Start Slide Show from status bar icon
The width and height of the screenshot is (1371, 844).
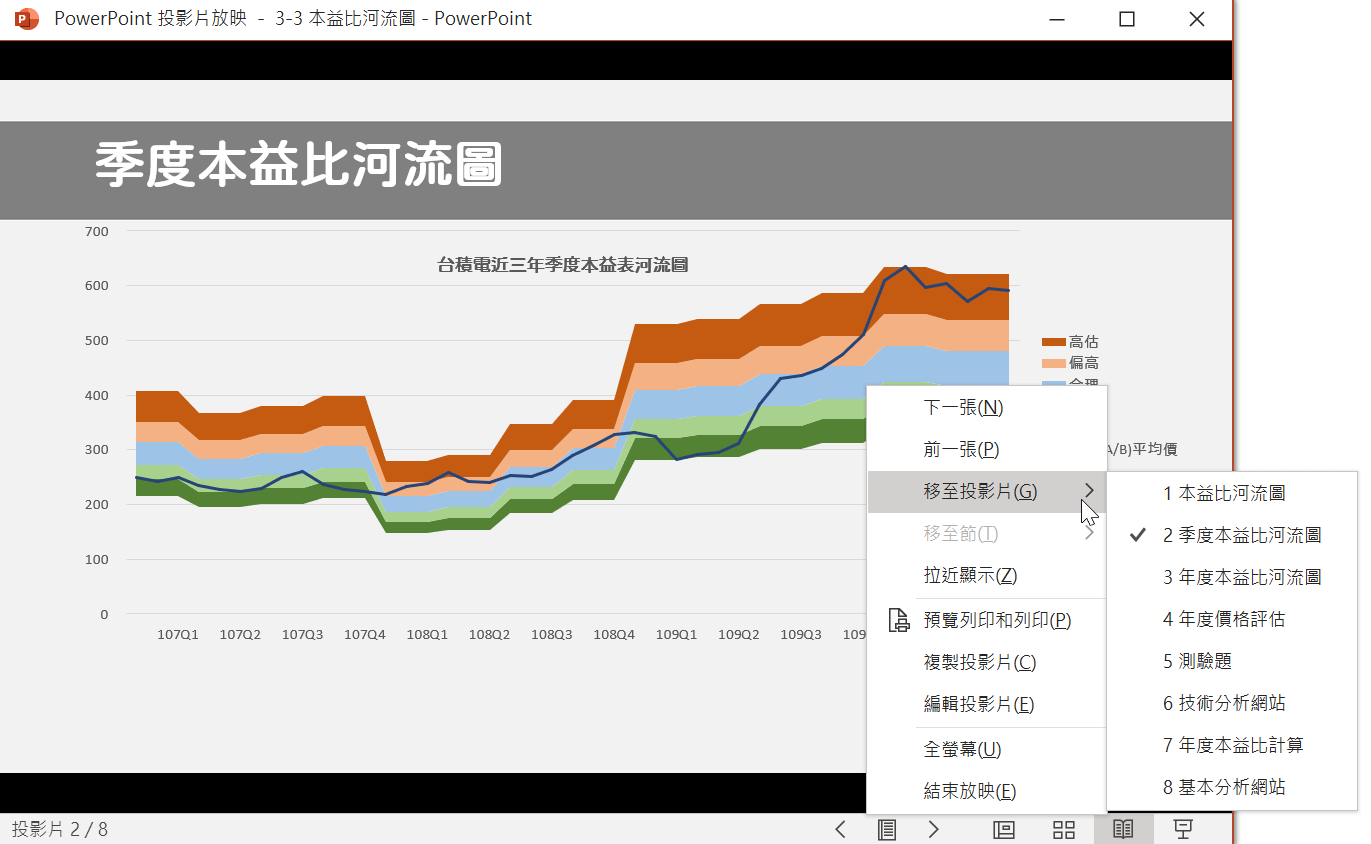coord(1183,829)
